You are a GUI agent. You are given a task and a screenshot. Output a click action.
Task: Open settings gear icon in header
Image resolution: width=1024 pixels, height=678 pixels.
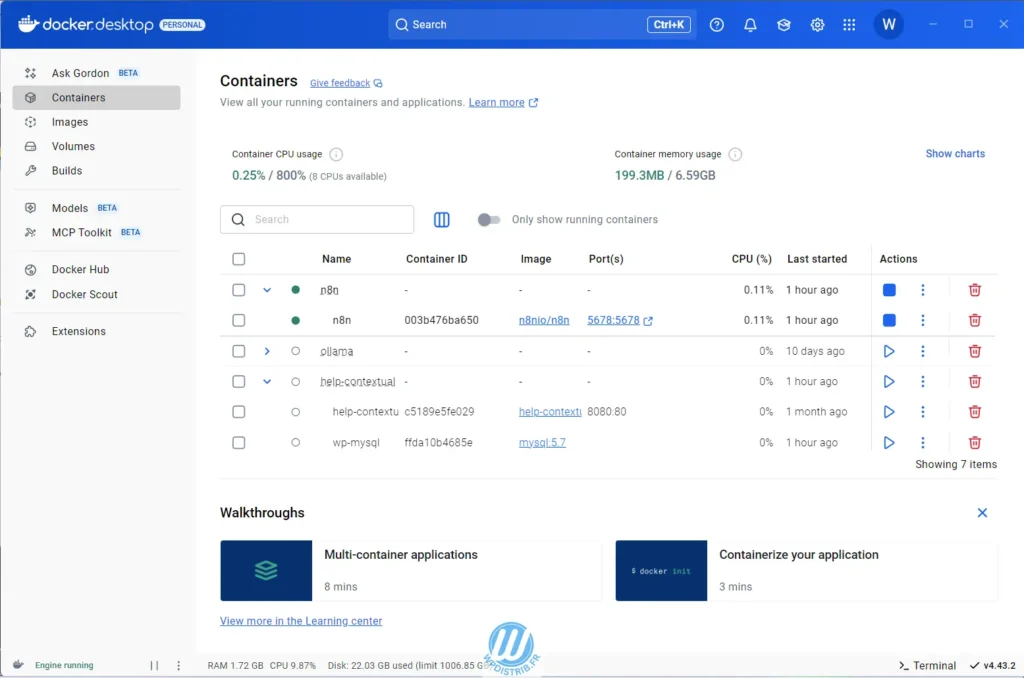coord(817,25)
